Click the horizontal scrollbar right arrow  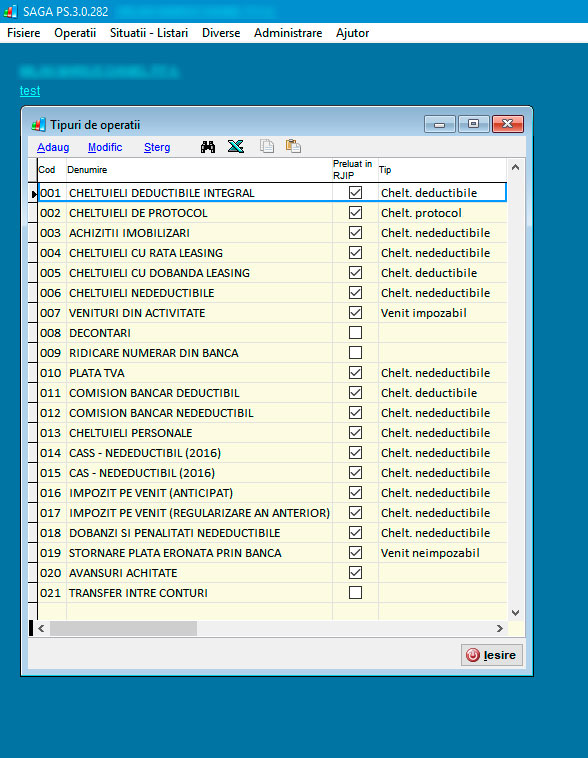[x=500, y=628]
